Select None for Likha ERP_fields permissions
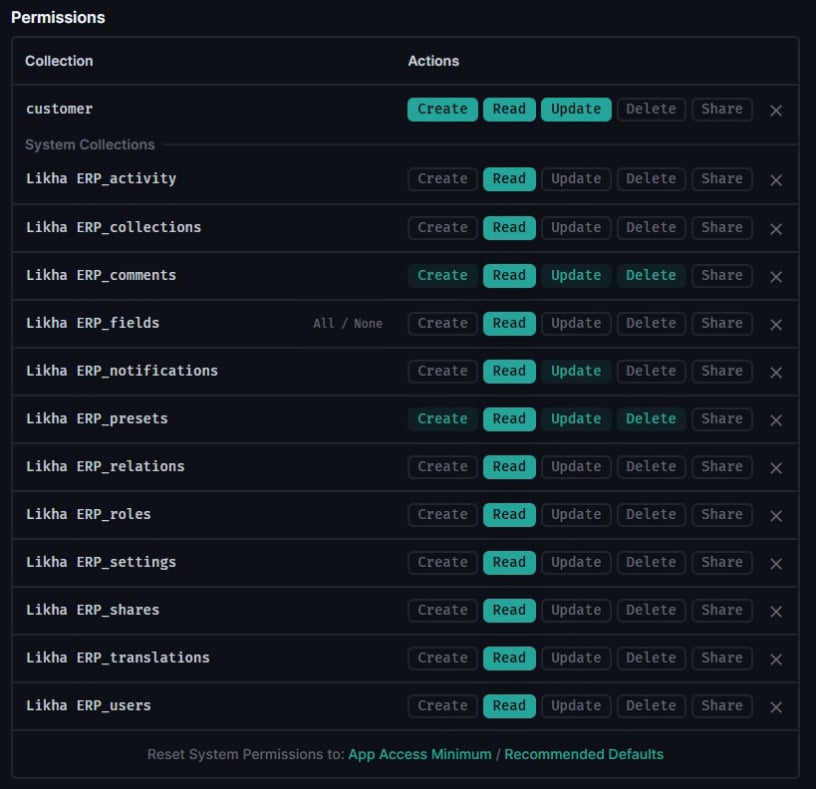Screen dimensions: 816x789 (x=367, y=324)
